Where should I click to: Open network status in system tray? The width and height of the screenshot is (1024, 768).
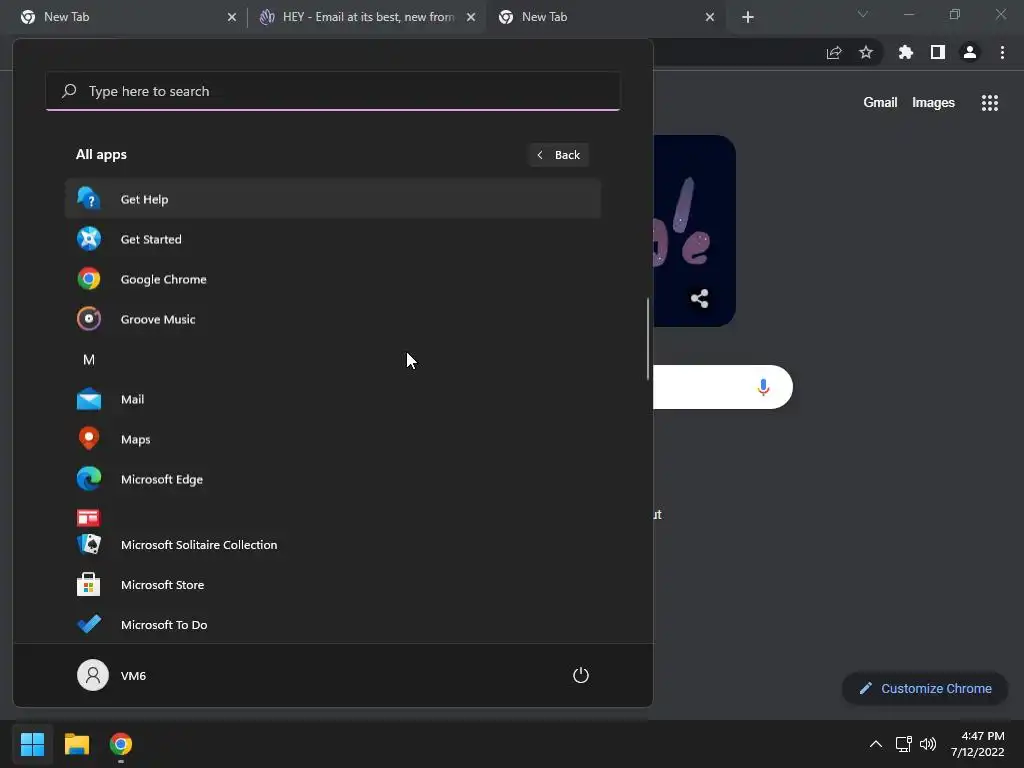tap(903, 744)
